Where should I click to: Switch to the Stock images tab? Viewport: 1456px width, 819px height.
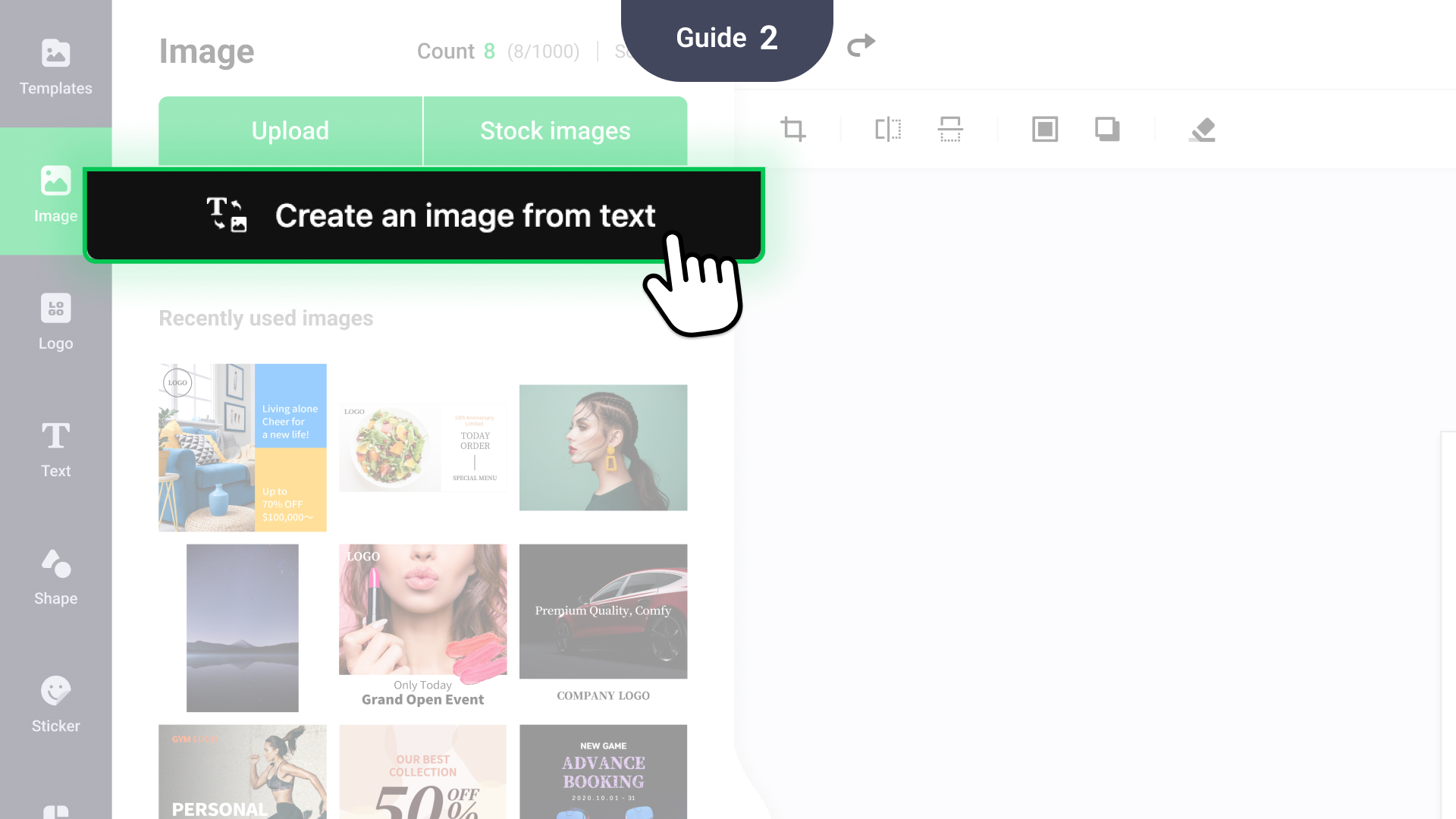(x=555, y=130)
